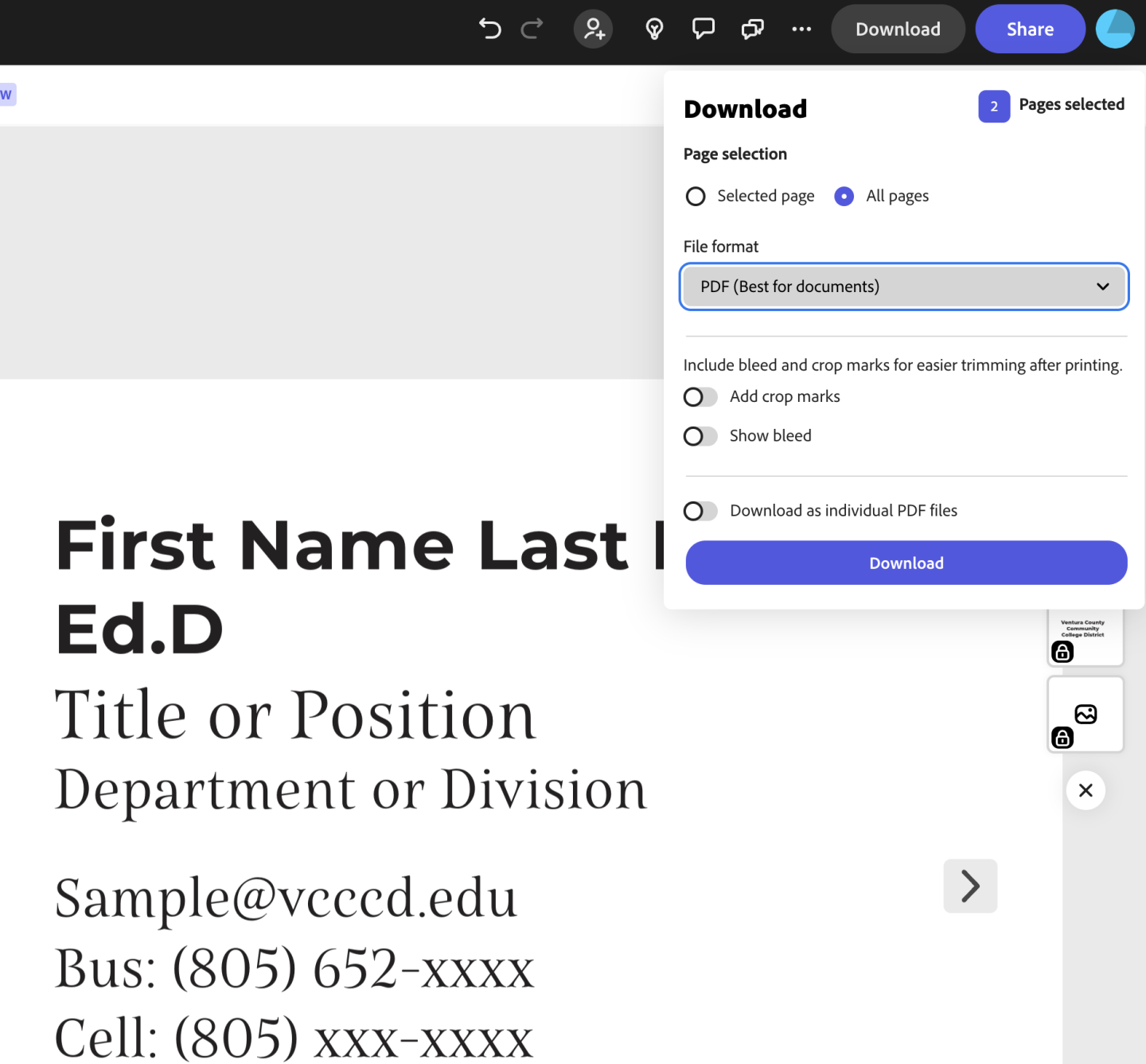Screen dimensions: 1146x1064
Task: Select the Selected page radio option
Action: click(695, 196)
